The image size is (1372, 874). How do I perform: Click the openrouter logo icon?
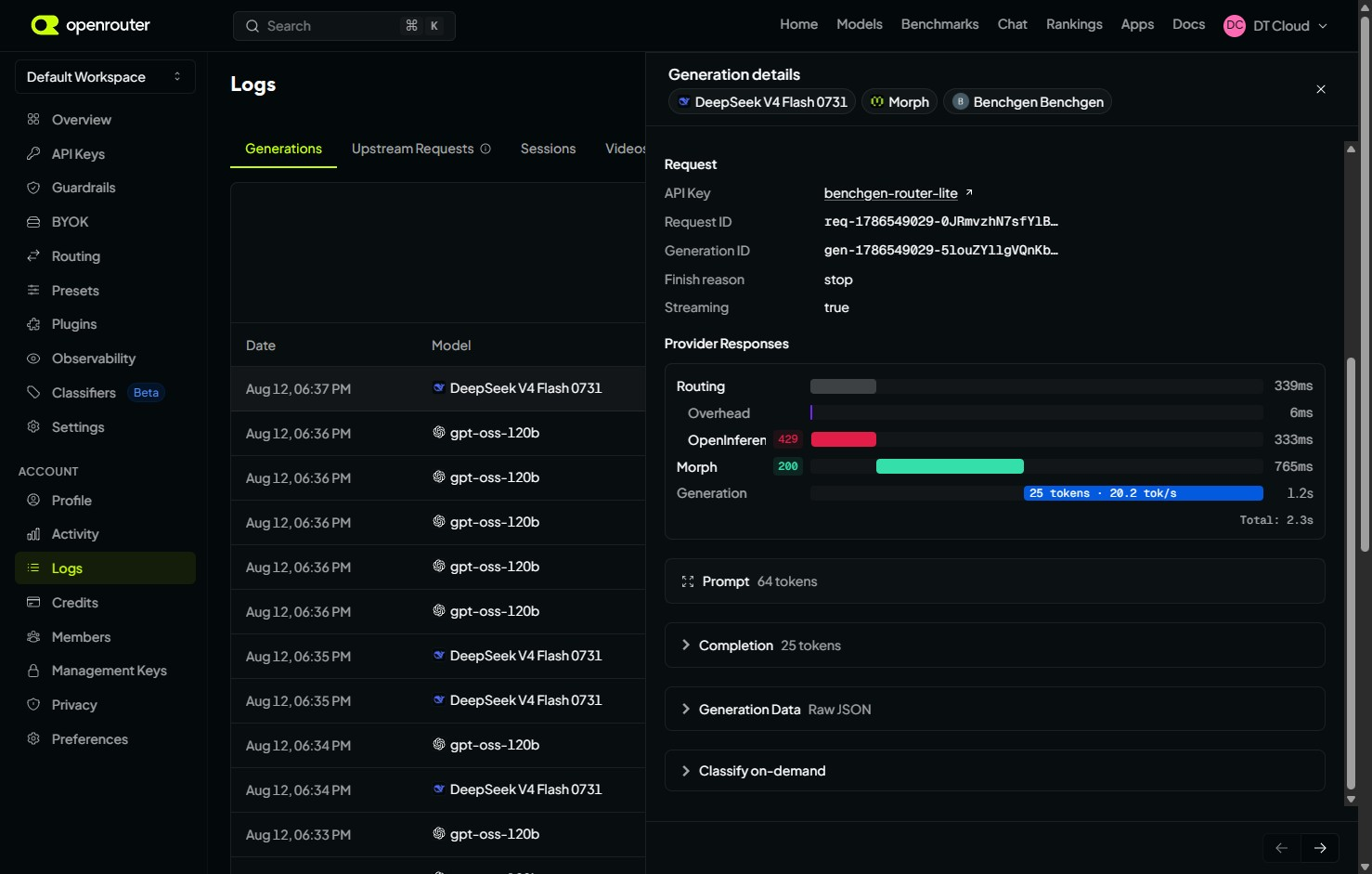point(45,25)
